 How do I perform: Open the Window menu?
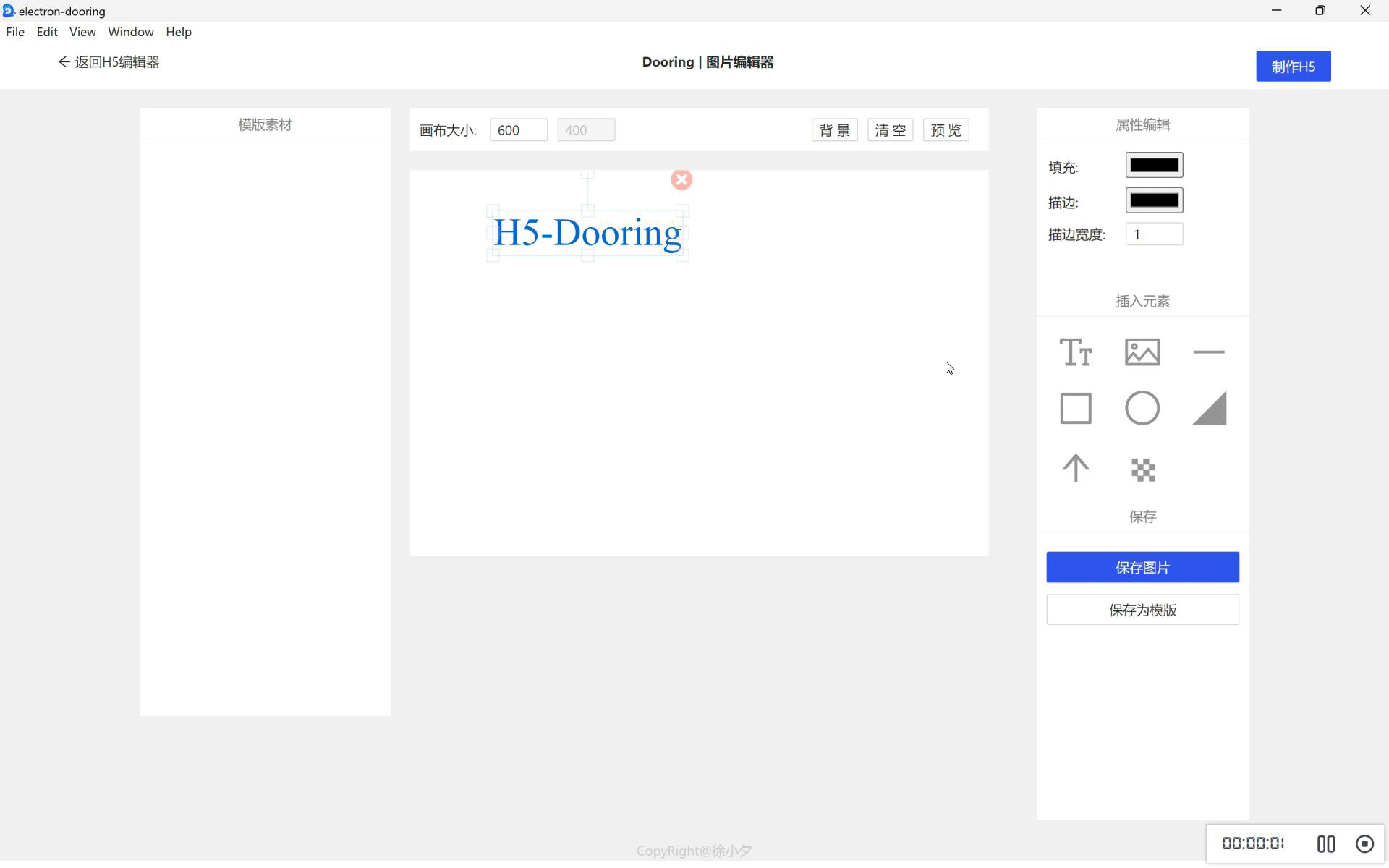point(130,32)
